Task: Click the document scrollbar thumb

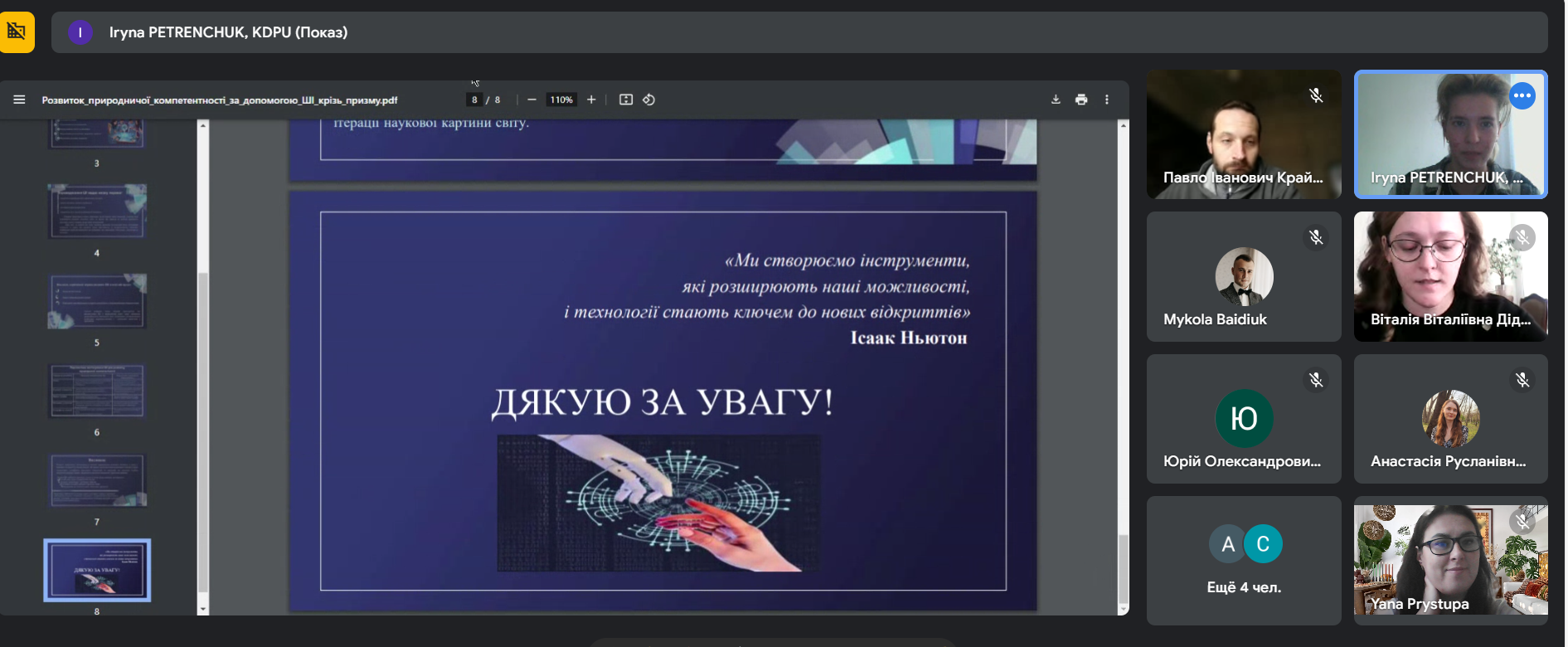Action: click(x=1124, y=569)
